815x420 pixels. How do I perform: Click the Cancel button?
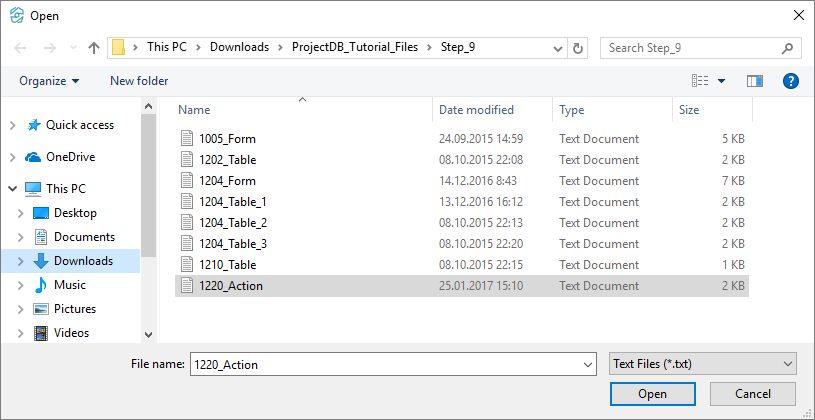[752, 394]
